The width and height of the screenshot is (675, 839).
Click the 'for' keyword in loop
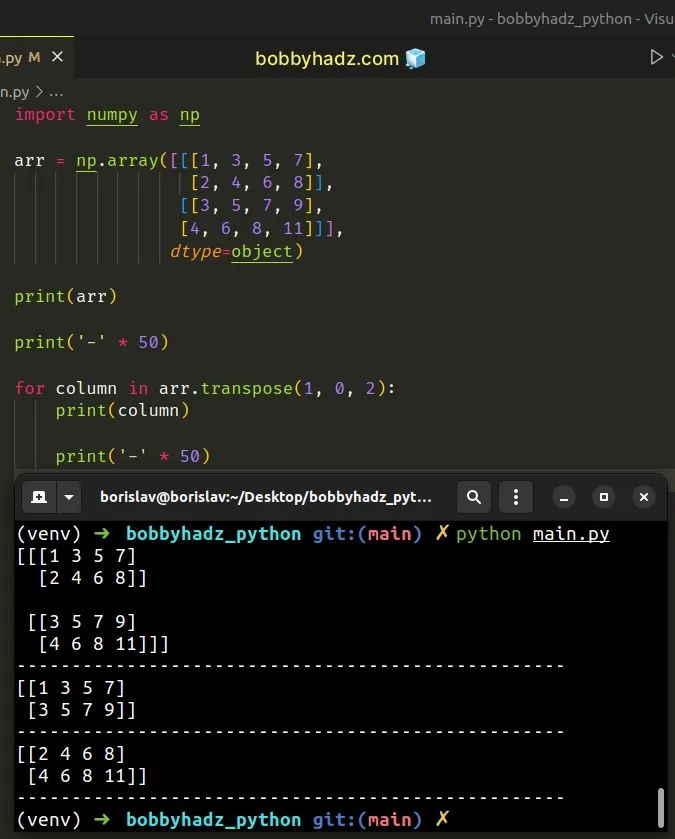click(x=29, y=388)
